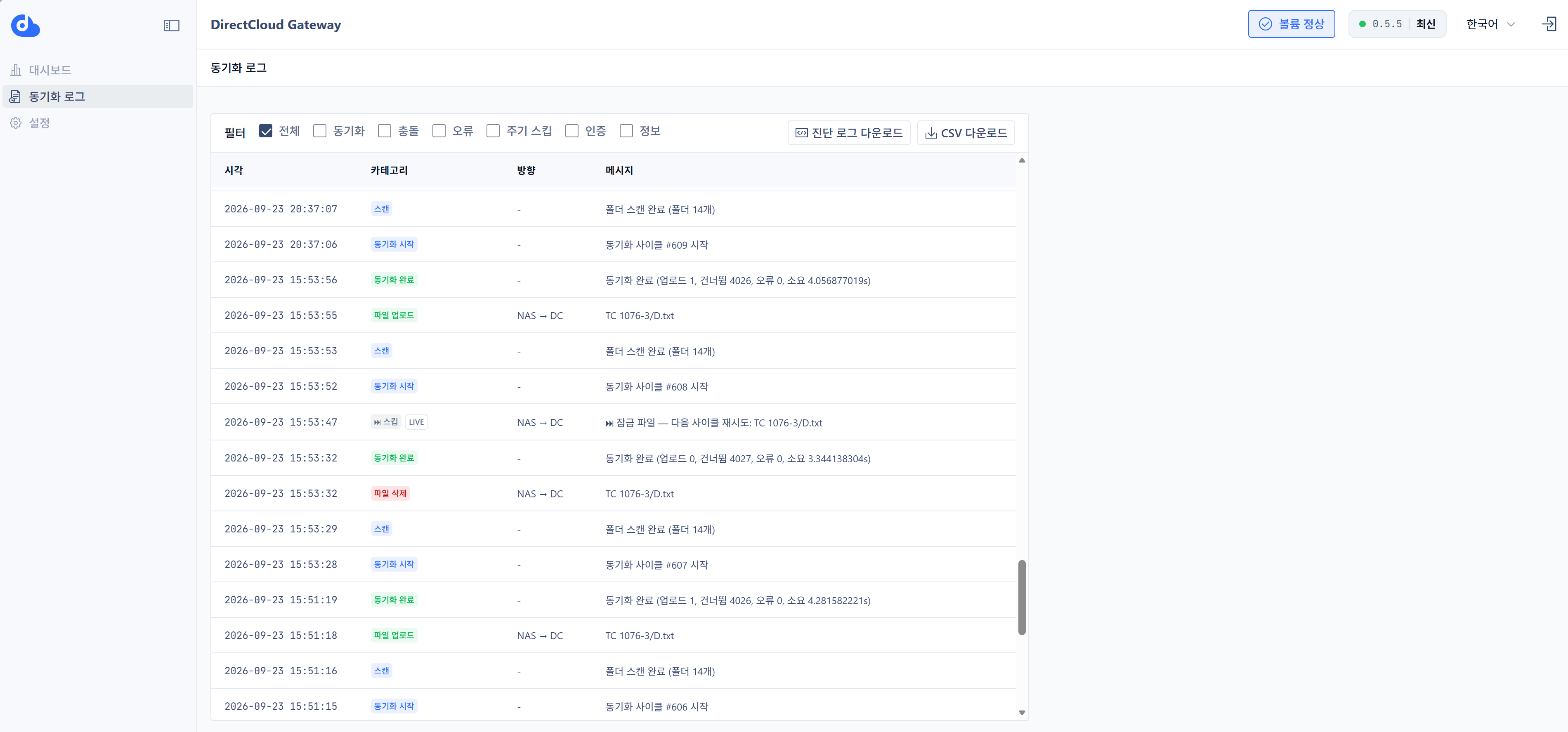The width and height of the screenshot is (1568, 732).
Task: Click the 파일 업로드 tag at 15:53:55
Action: point(394,315)
